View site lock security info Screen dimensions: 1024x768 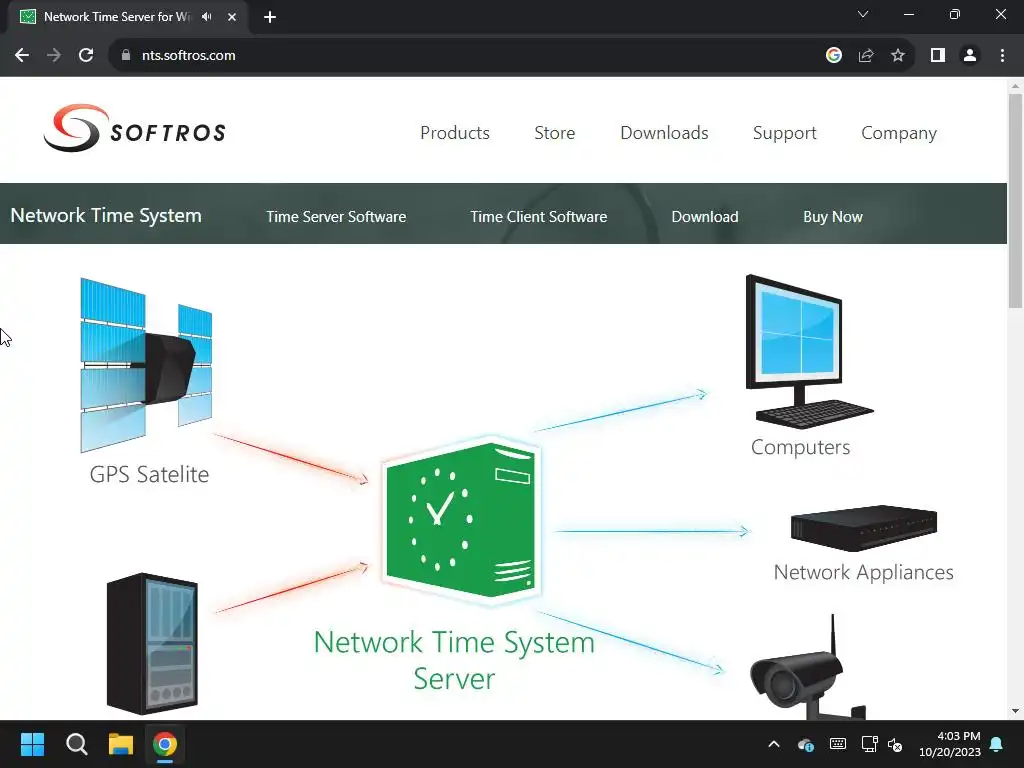click(x=126, y=56)
